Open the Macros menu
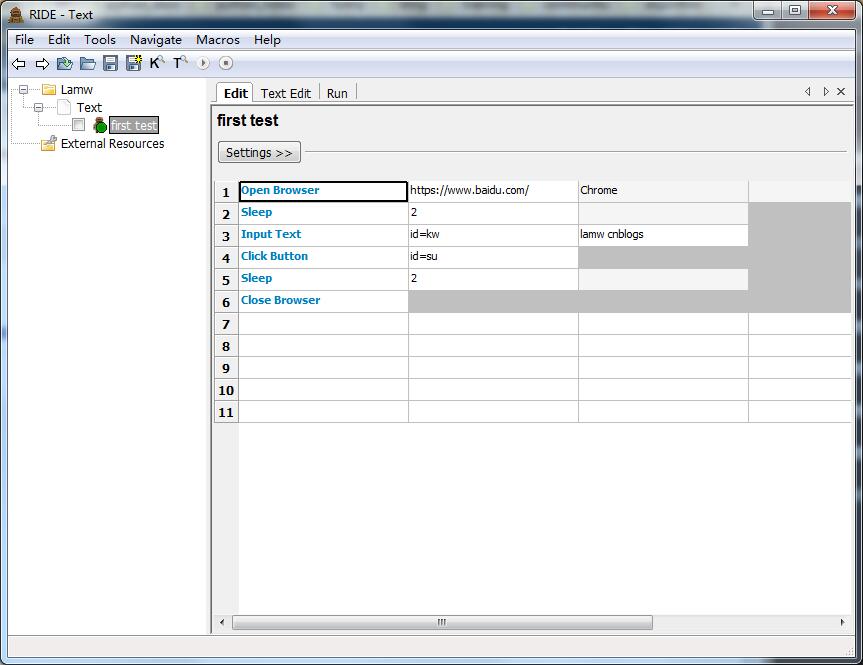The width and height of the screenshot is (863, 665). tap(218, 40)
